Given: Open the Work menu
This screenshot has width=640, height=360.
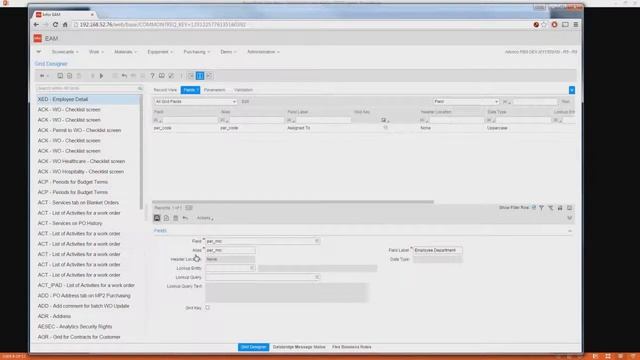Looking at the screenshot, I should 96,52.
